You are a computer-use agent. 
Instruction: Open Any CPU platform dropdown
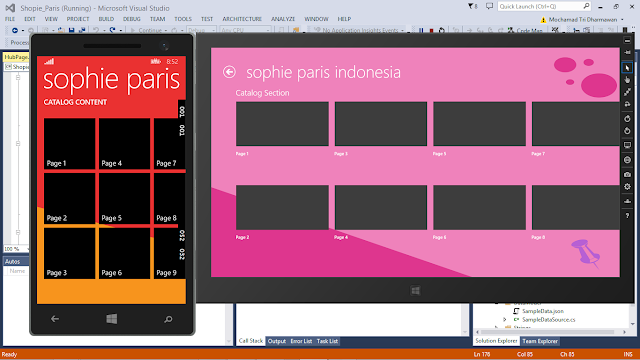245,30
